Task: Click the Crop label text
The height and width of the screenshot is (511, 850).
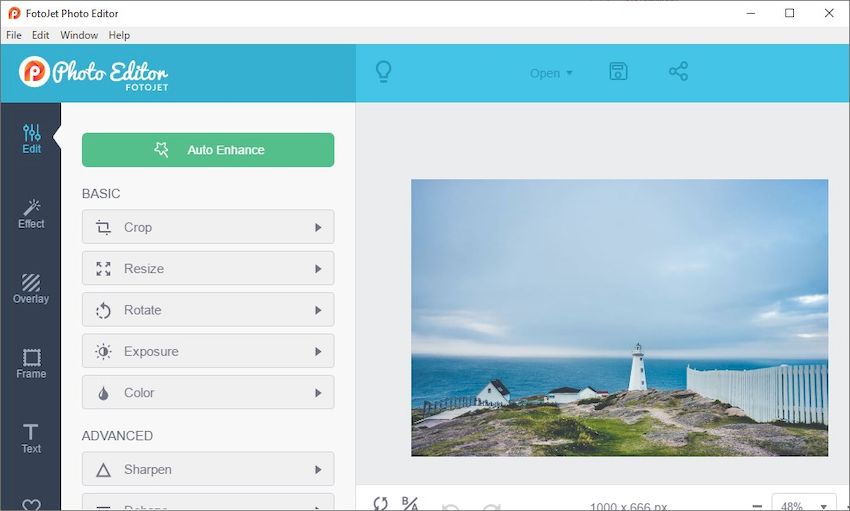Action: click(x=138, y=228)
